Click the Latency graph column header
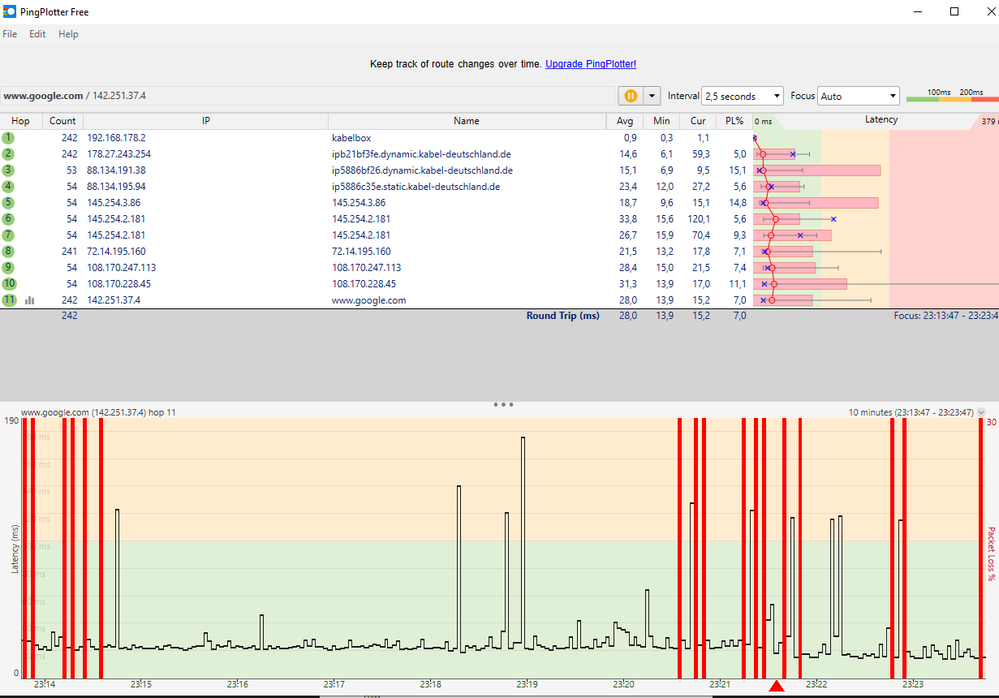999x698 pixels. point(881,120)
